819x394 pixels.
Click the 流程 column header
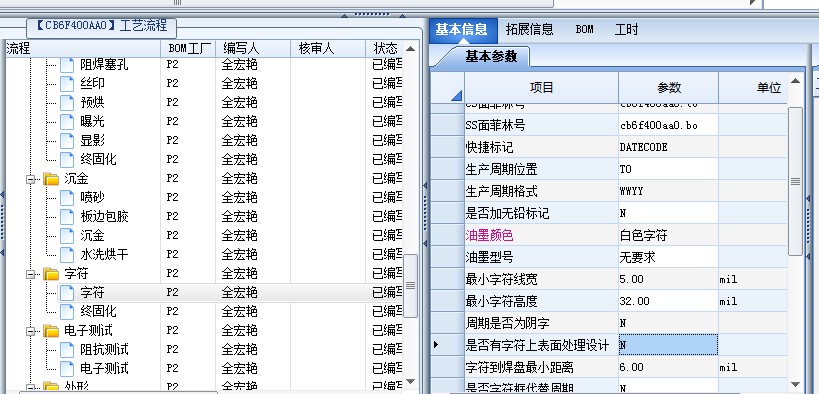(83, 49)
